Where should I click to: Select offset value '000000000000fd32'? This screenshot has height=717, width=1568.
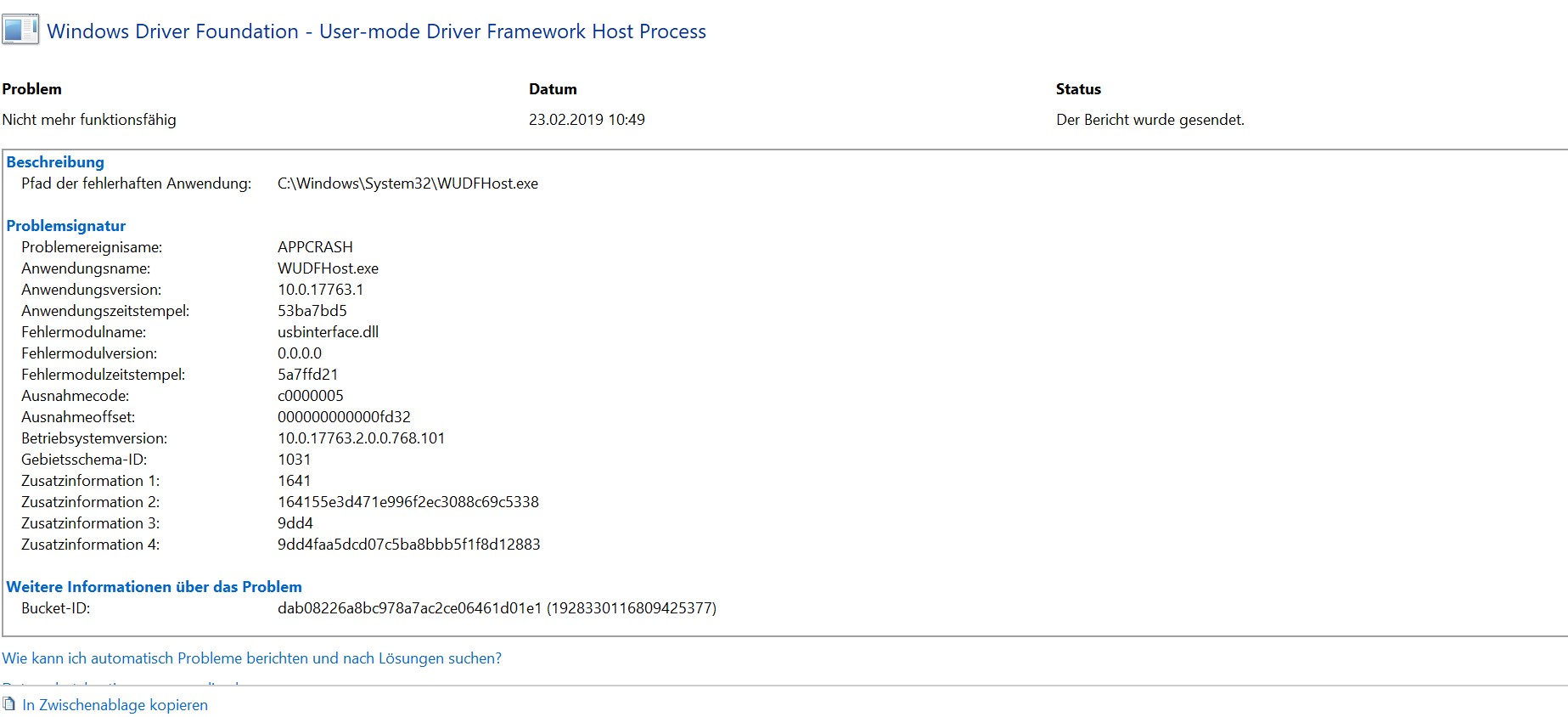344,417
